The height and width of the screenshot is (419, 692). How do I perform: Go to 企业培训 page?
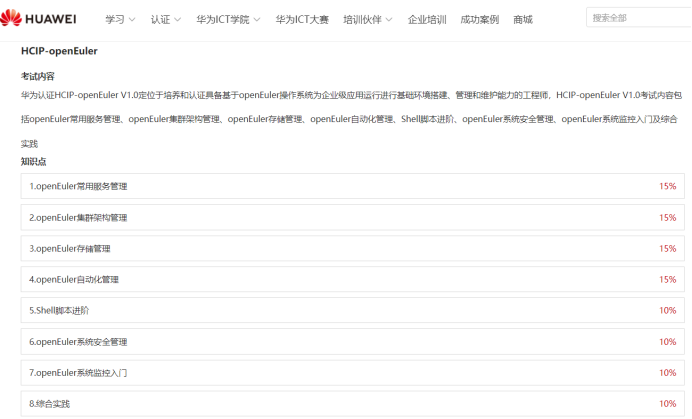pyautogui.click(x=427, y=19)
